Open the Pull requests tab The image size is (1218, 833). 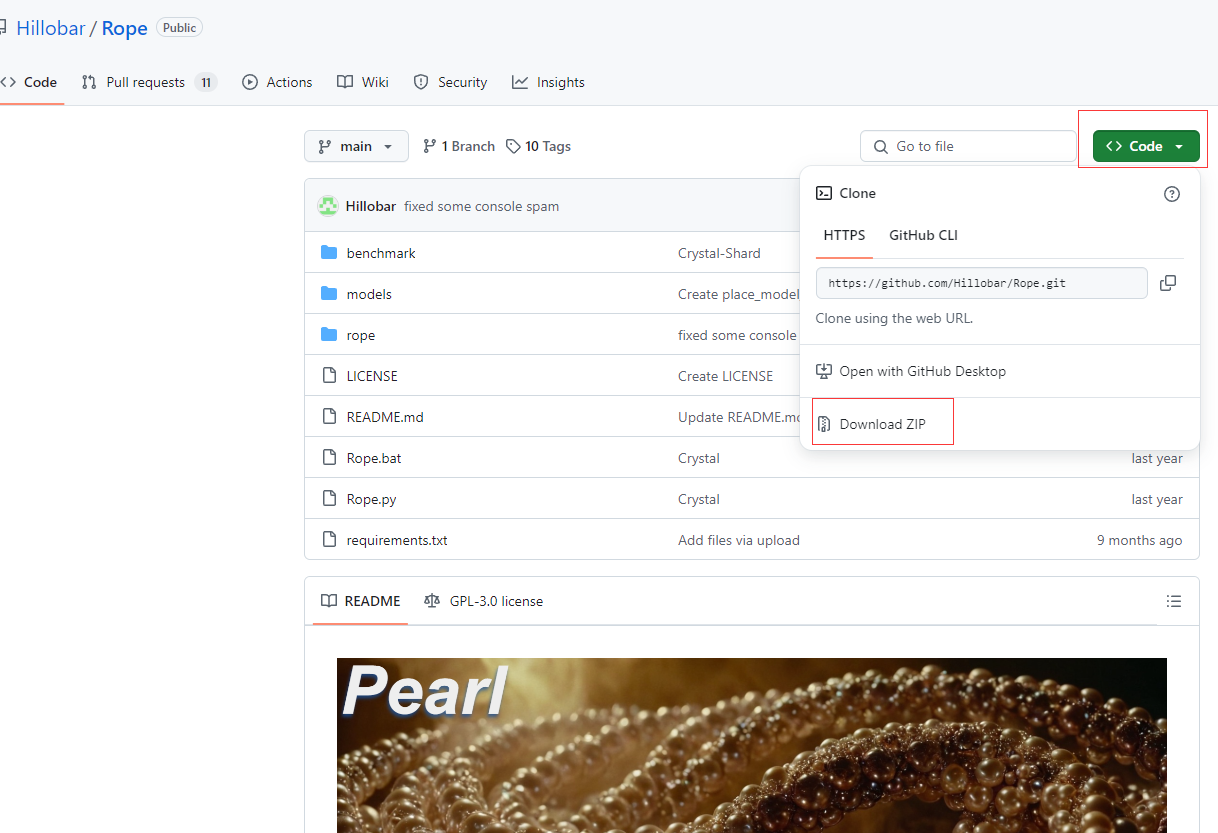[x=149, y=82]
